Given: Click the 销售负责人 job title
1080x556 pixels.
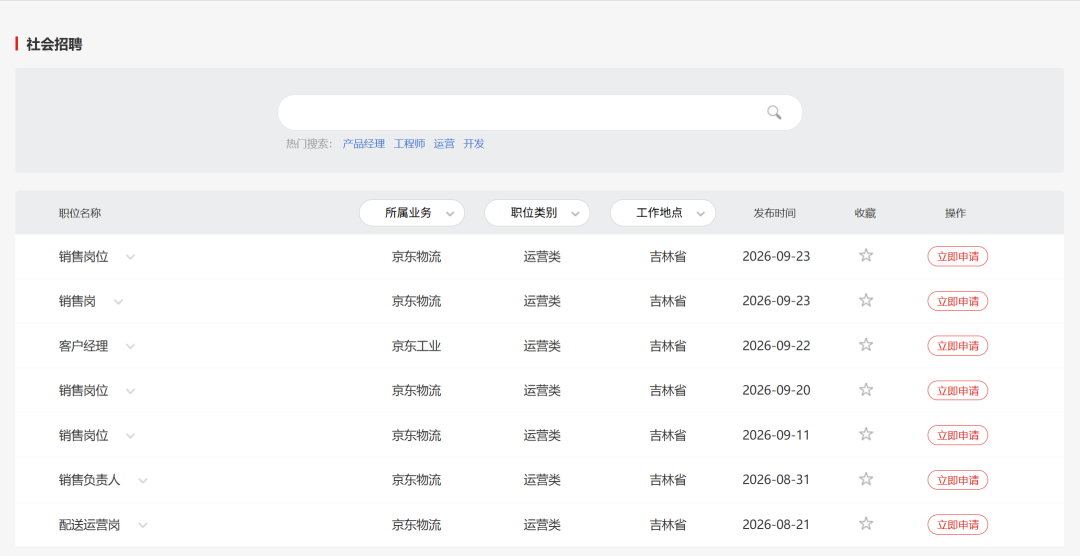Looking at the screenshot, I should tap(90, 480).
